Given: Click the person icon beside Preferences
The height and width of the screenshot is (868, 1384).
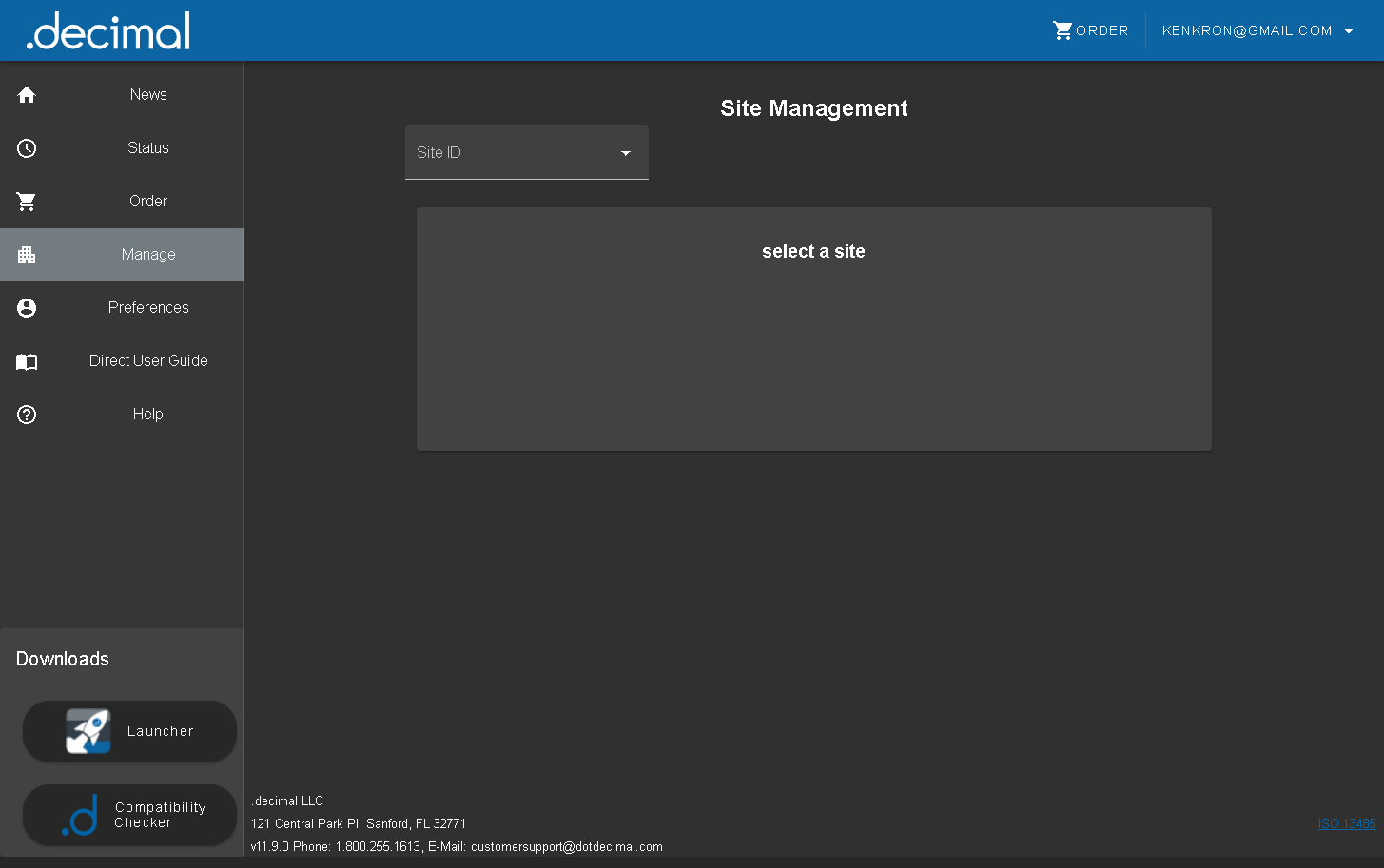Looking at the screenshot, I should [27, 308].
